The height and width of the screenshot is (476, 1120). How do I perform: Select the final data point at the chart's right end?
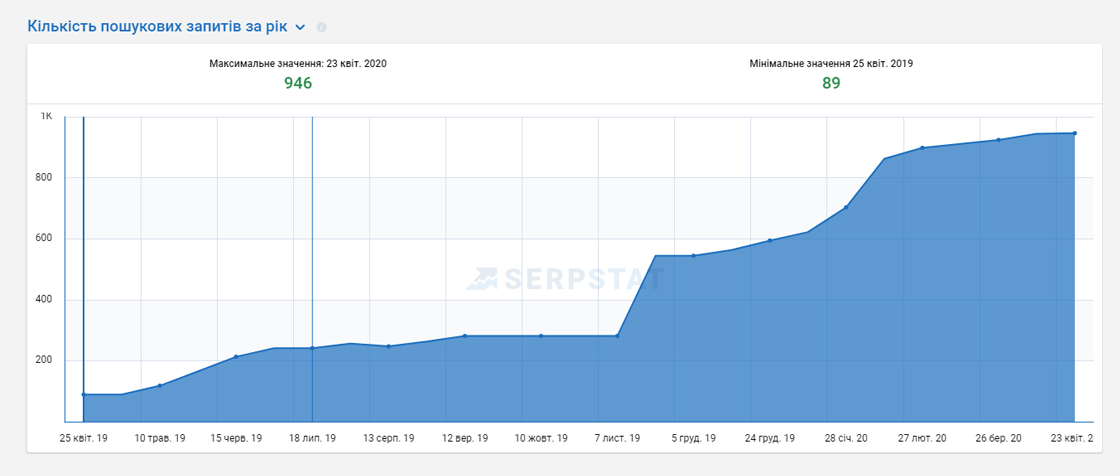click(1074, 133)
